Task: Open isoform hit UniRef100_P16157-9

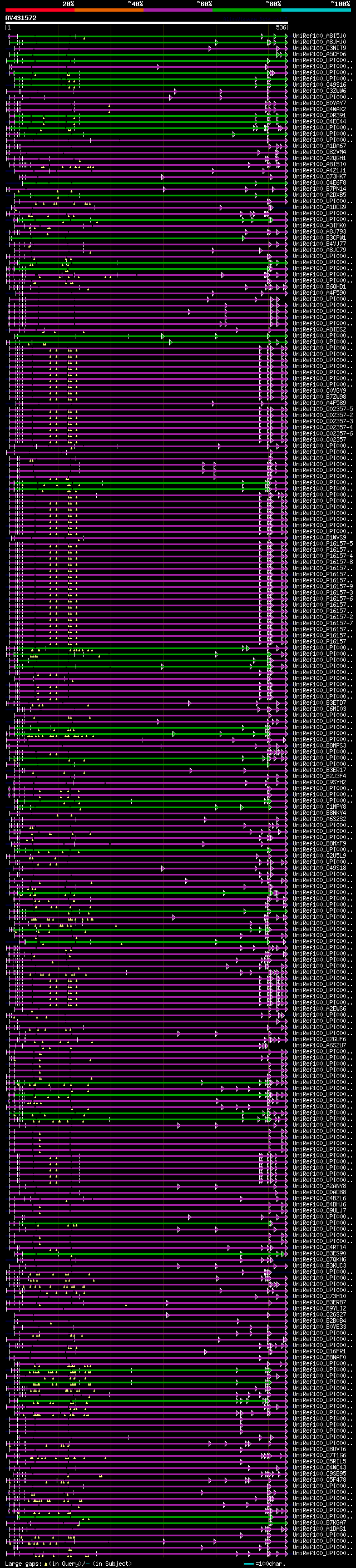Action: pyautogui.click(x=323, y=586)
